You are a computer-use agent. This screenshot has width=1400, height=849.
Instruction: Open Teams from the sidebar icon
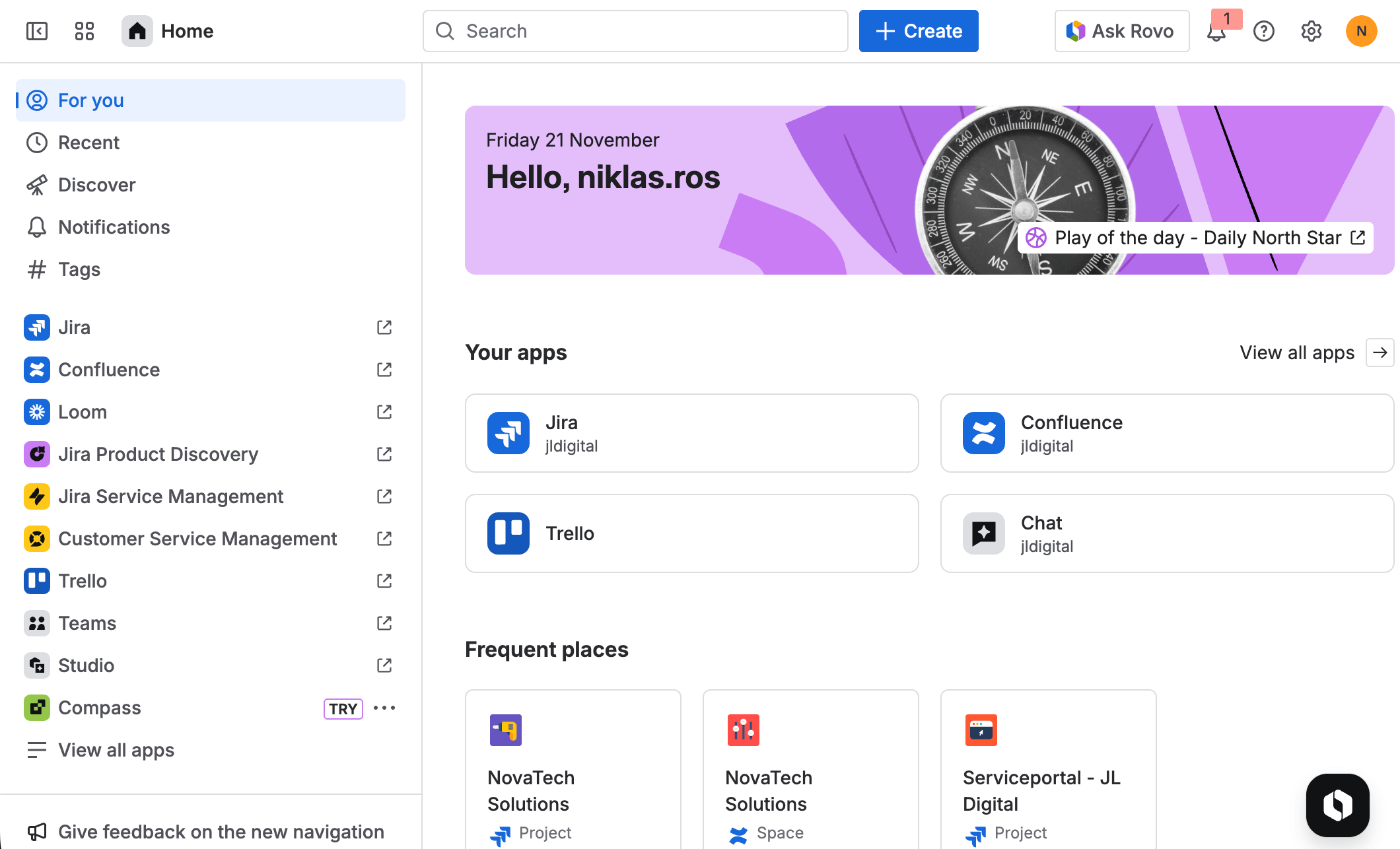click(x=37, y=623)
